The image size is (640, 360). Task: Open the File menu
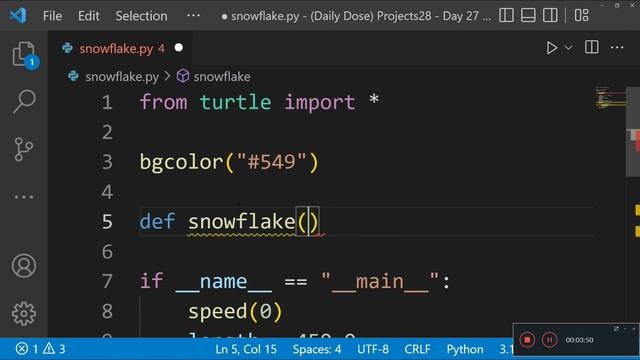click(x=52, y=16)
